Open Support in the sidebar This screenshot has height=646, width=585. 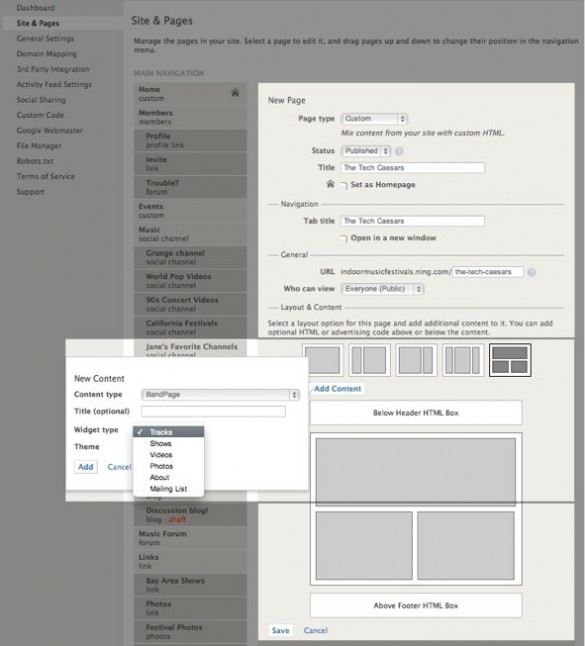[x=30, y=192]
